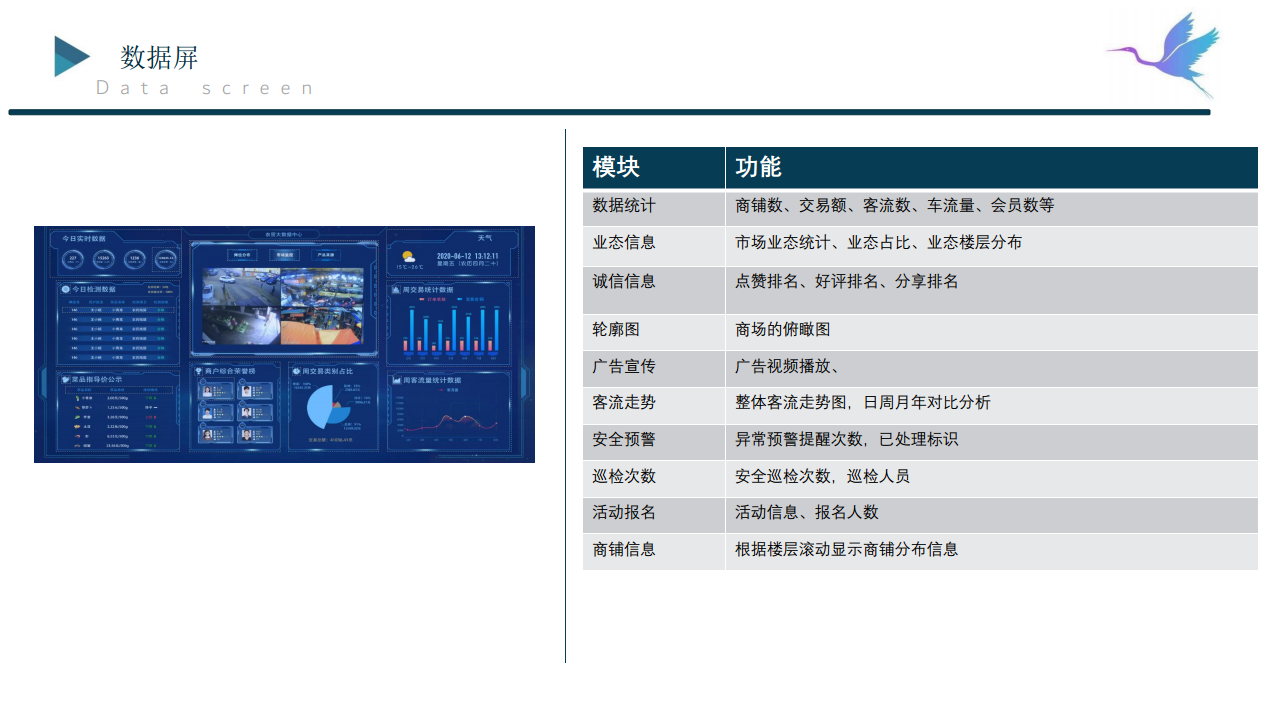Viewport: 1280px width, 720px height.
Task: Click the sun-and-cloud weather icon
Action: (409, 258)
